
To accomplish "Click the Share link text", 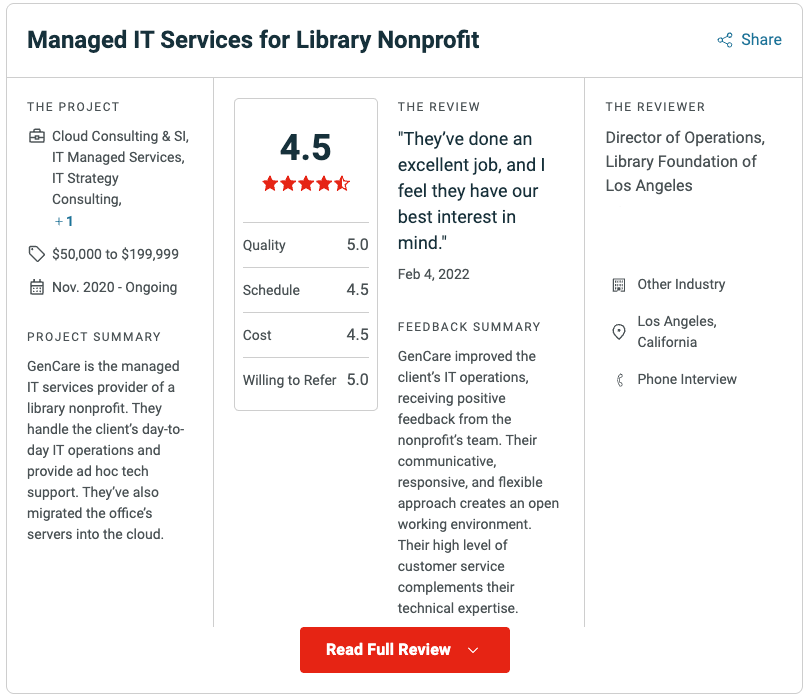I will coord(761,40).
